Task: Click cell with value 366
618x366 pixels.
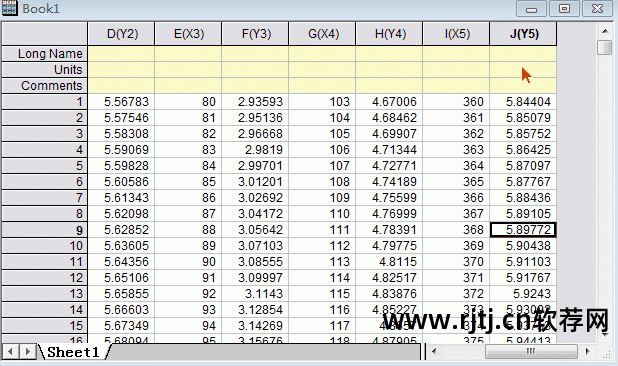Action: (456, 198)
